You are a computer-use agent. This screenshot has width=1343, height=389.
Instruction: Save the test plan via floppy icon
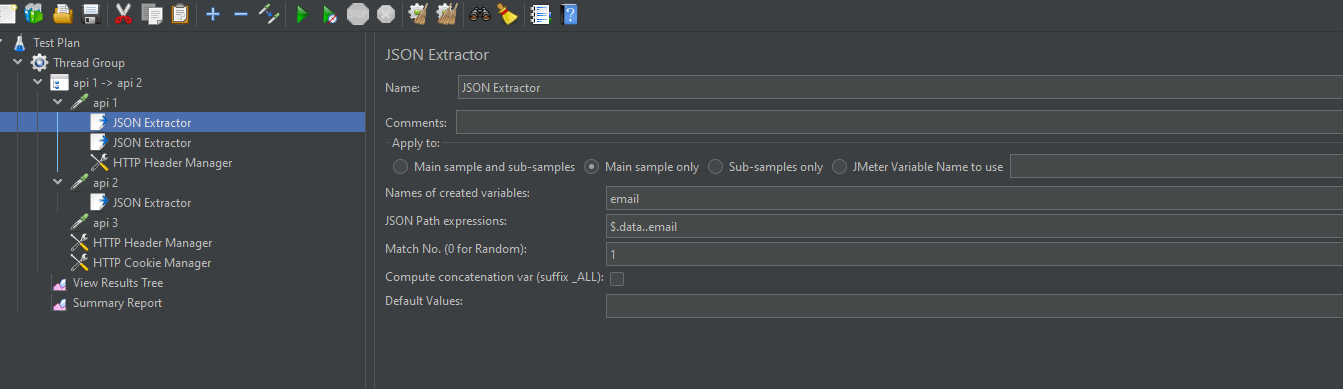(x=91, y=14)
